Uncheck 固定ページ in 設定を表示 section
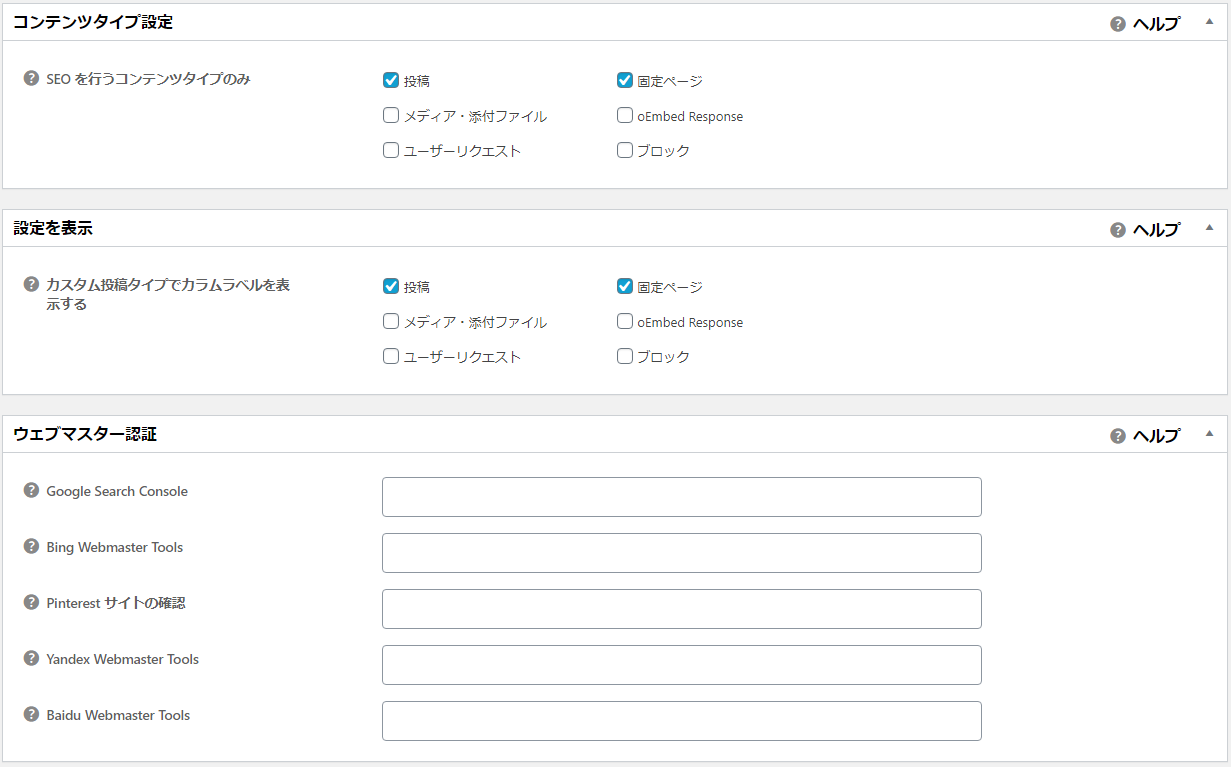 pos(625,287)
